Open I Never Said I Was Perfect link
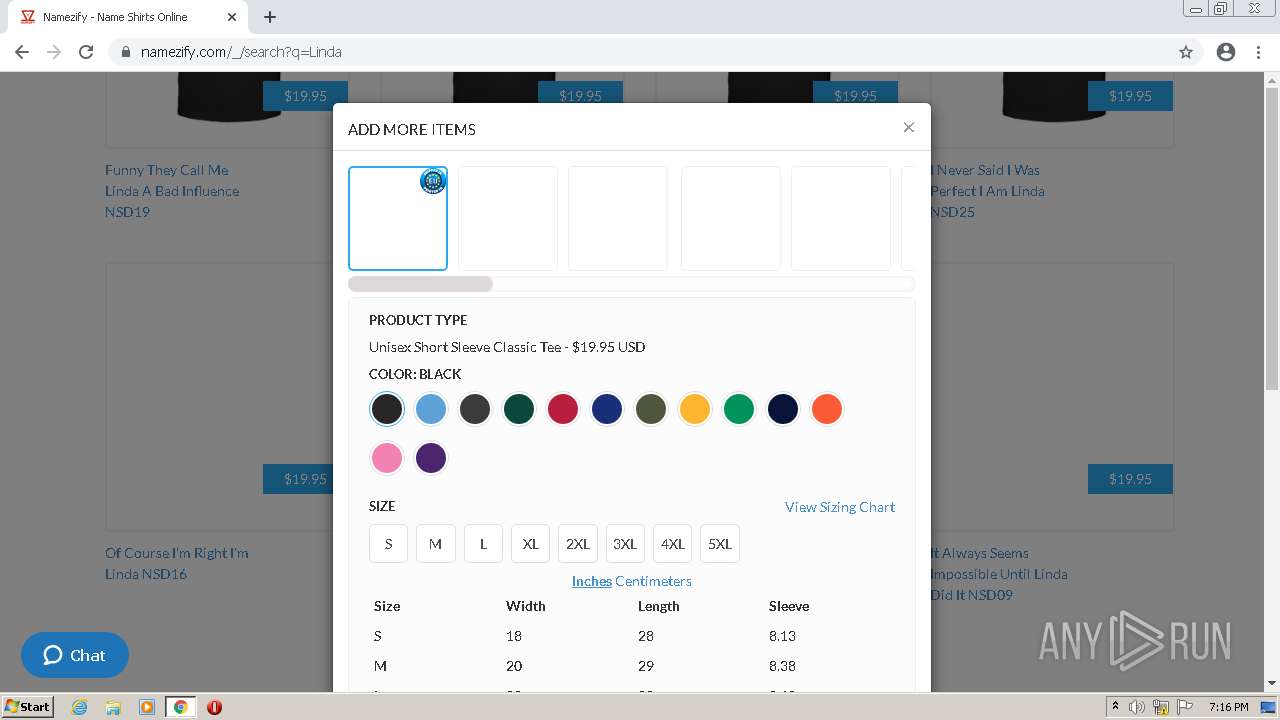Screen dimensions: 1280x720 pyautogui.click(x=987, y=191)
